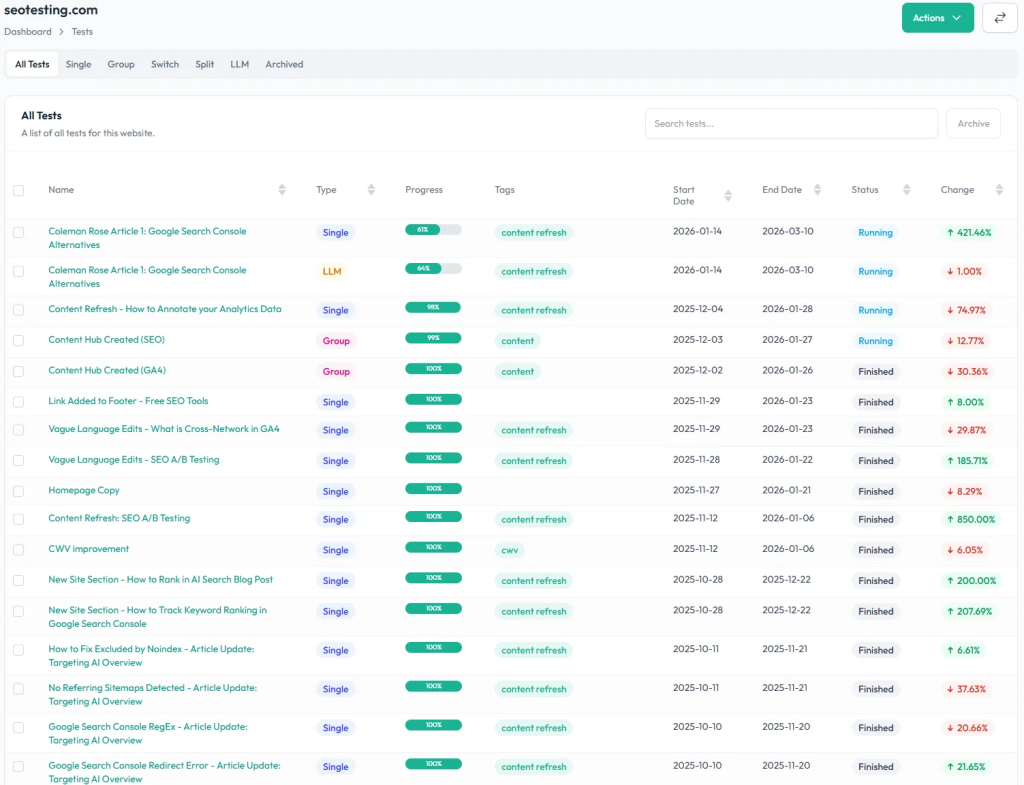Open the Archived tests tab

tap(284, 64)
